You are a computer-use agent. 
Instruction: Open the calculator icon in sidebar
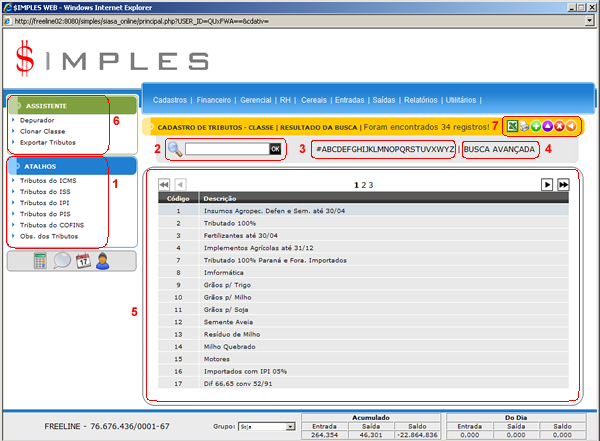click(x=42, y=260)
